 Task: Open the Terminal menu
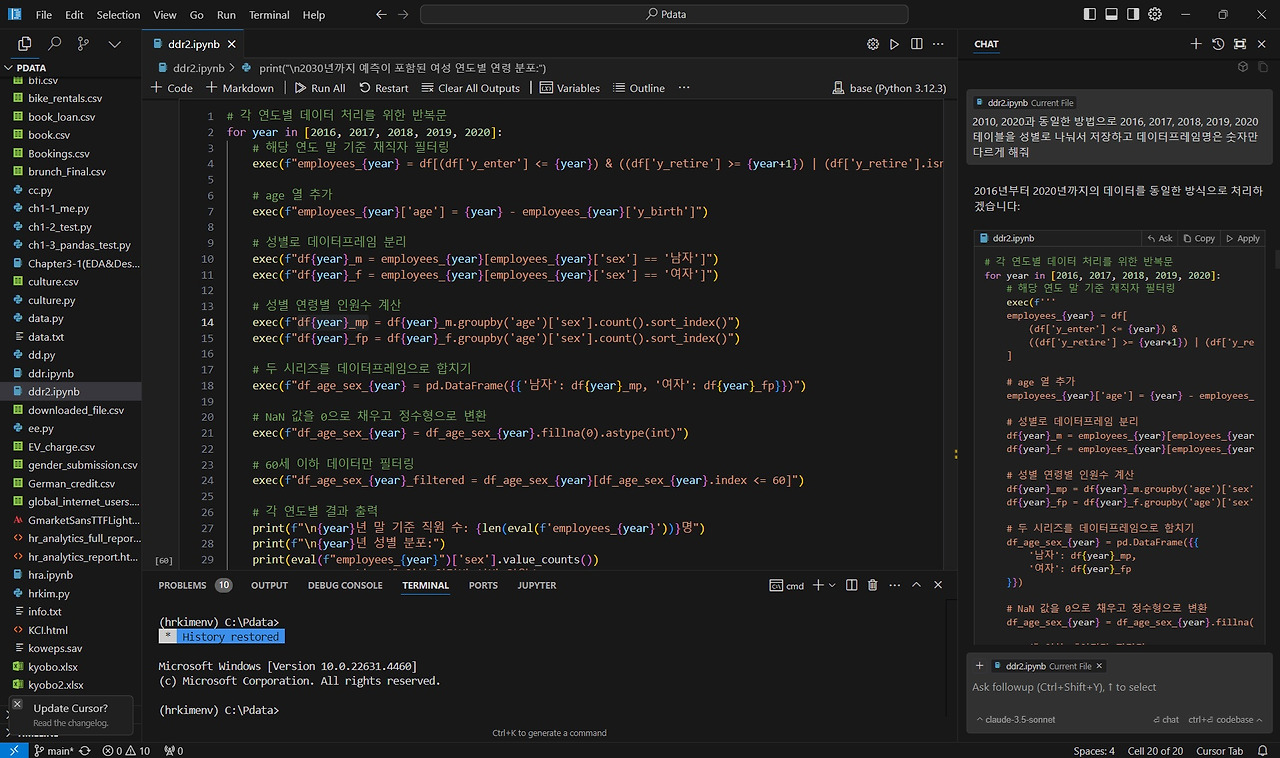click(269, 15)
